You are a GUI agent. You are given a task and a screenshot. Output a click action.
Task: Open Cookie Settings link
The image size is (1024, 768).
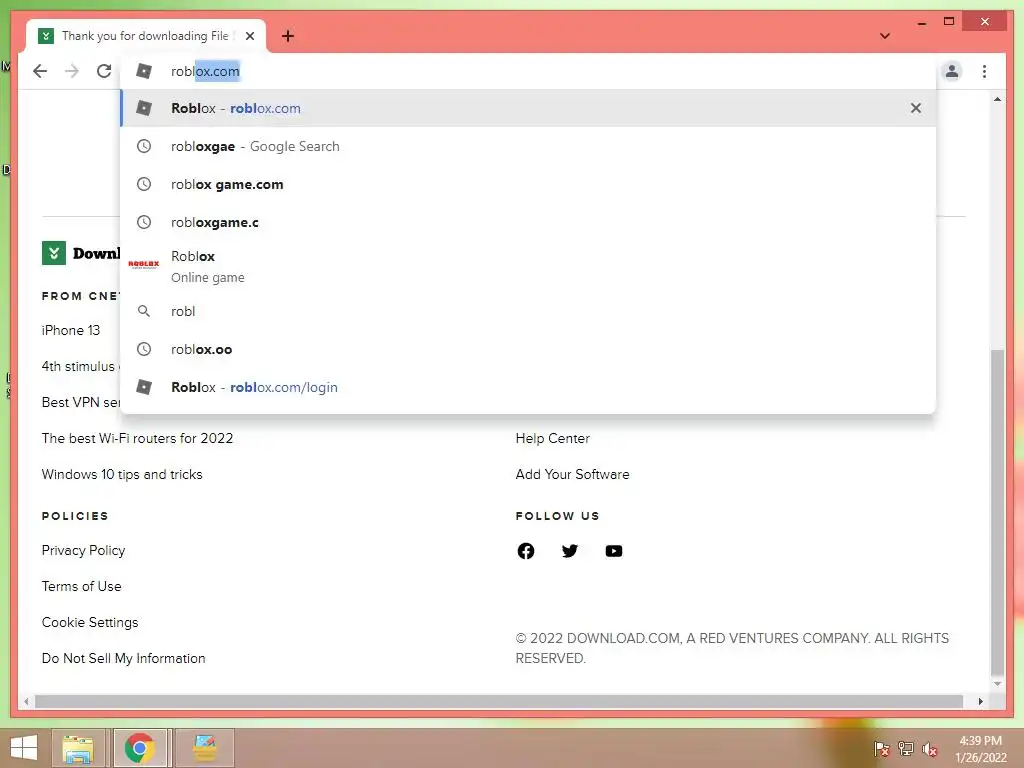pyautogui.click(x=90, y=622)
